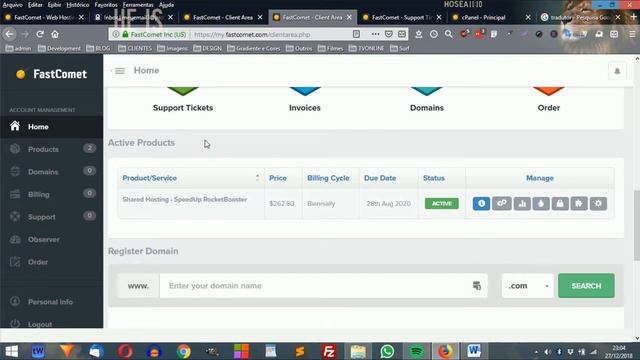Click the Enter your domain name field
Viewport: 640px width, 360px height.
[323, 286]
